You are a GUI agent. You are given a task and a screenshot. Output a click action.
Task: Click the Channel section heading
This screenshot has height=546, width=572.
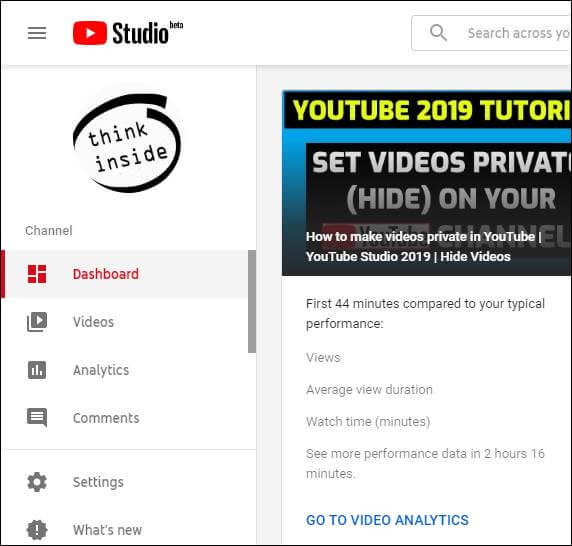click(49, 231)
